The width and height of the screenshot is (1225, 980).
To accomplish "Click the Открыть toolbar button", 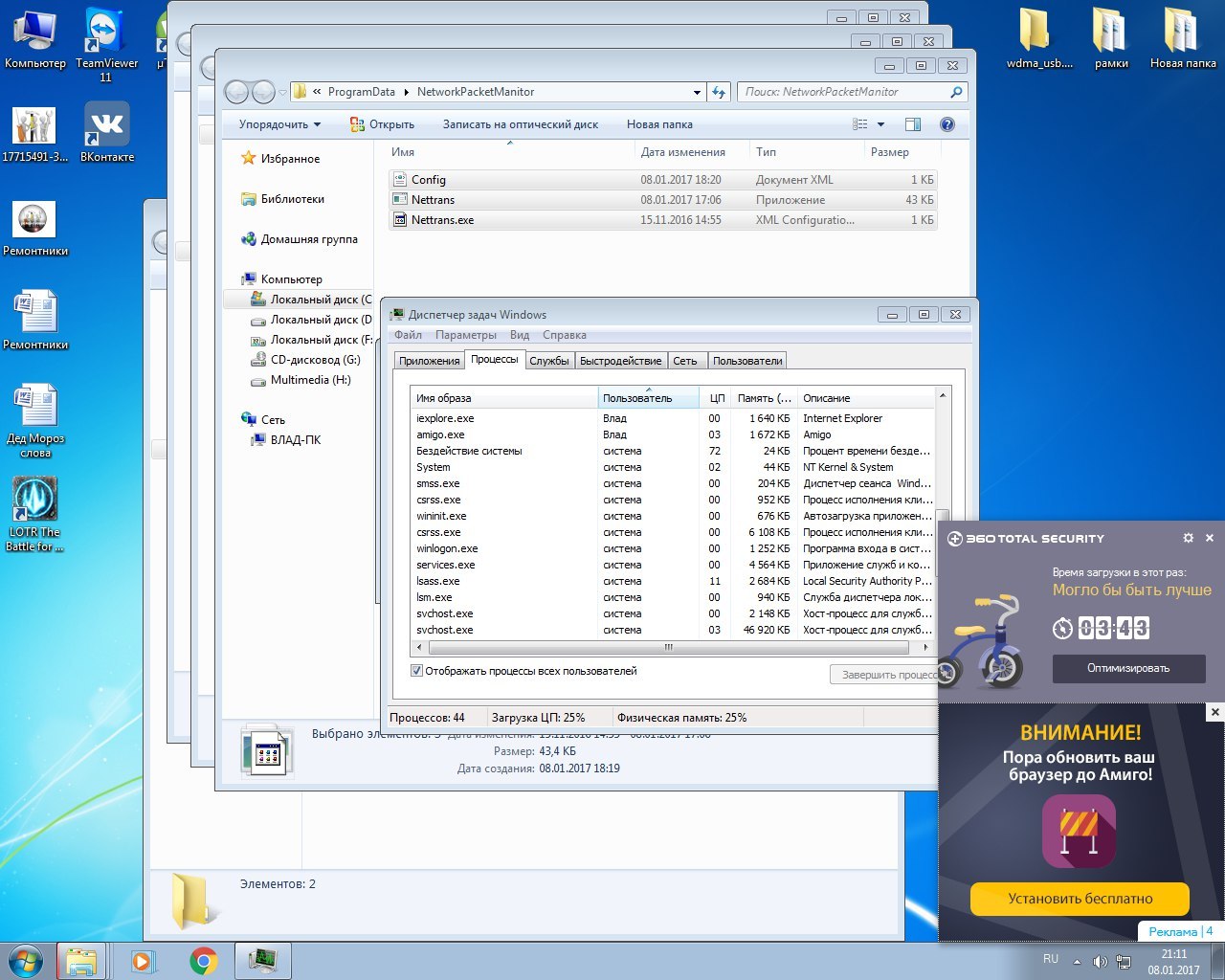I will [382, 124].
